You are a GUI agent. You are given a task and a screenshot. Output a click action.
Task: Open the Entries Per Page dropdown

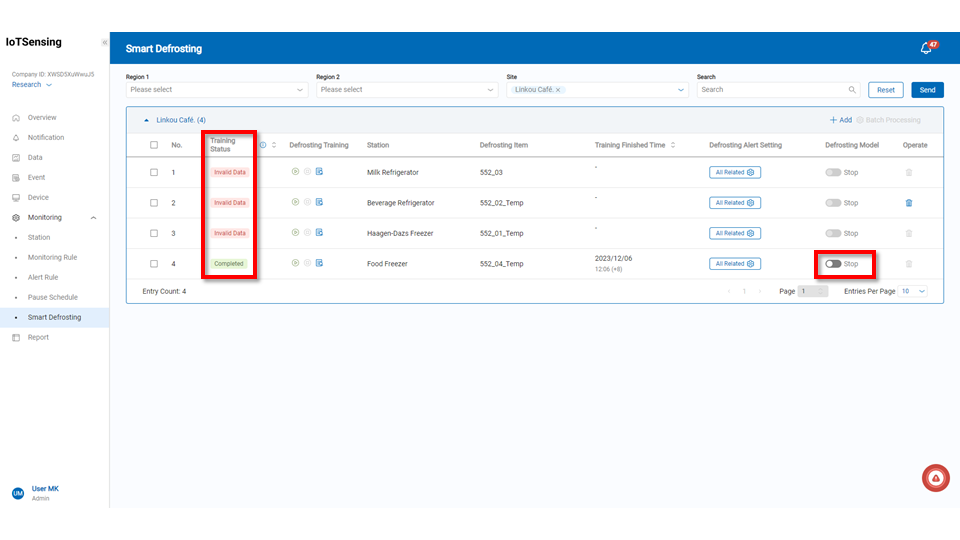(x=913, y=291)
